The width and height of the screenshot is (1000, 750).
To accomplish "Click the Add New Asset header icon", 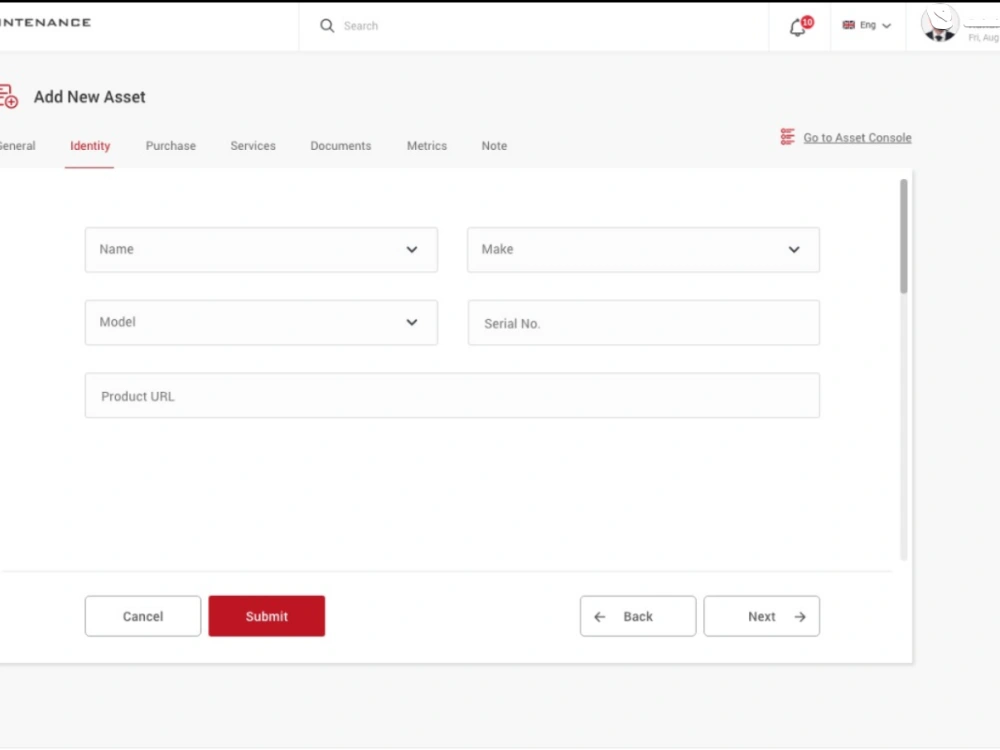I will (8, 97).
